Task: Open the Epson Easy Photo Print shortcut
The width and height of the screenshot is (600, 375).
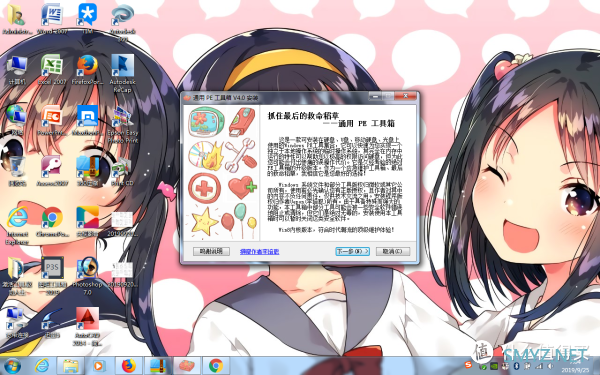Action: tap(122, 125)
